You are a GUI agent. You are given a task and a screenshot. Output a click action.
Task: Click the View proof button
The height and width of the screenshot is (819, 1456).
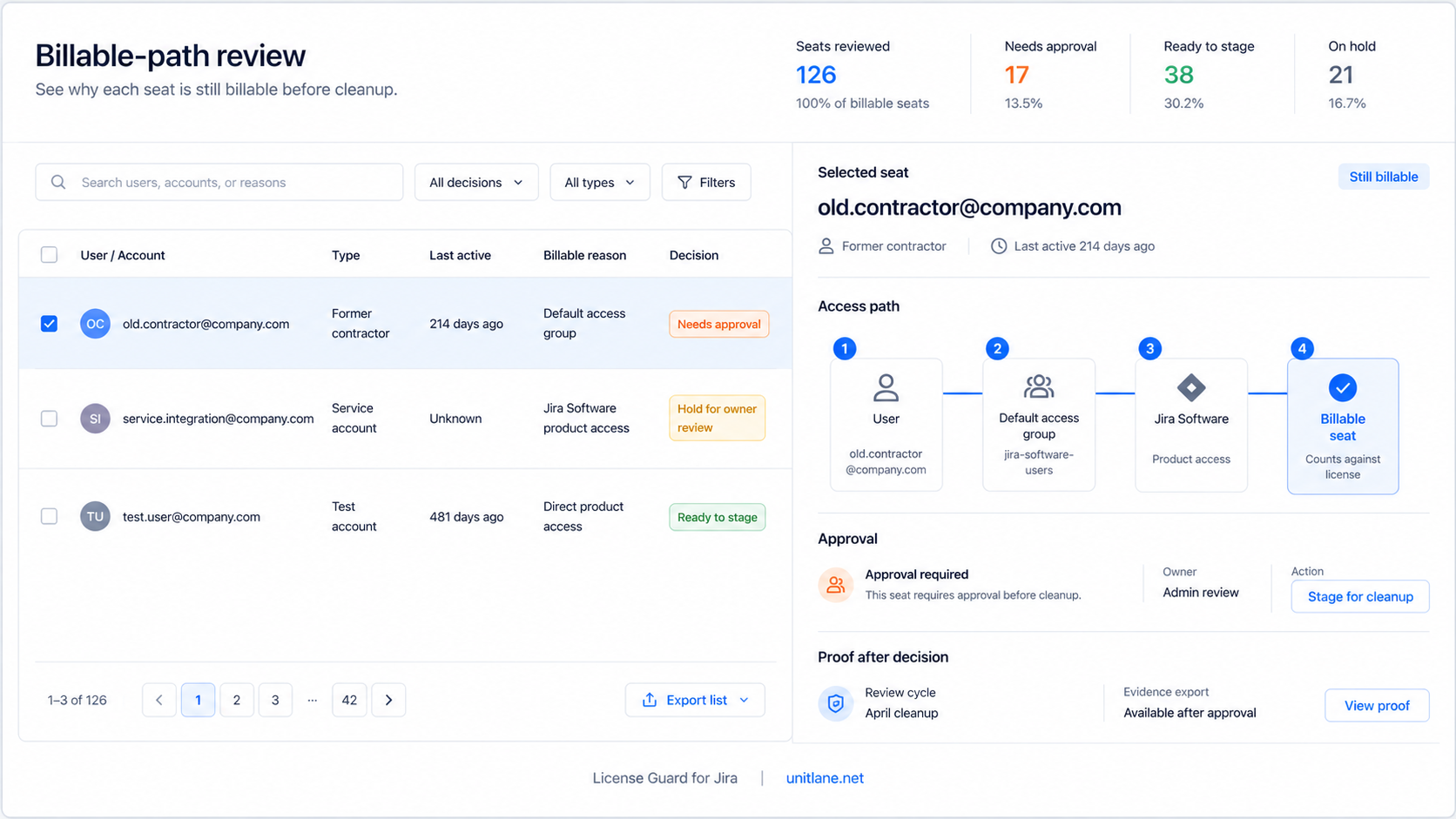point(1377,706)
